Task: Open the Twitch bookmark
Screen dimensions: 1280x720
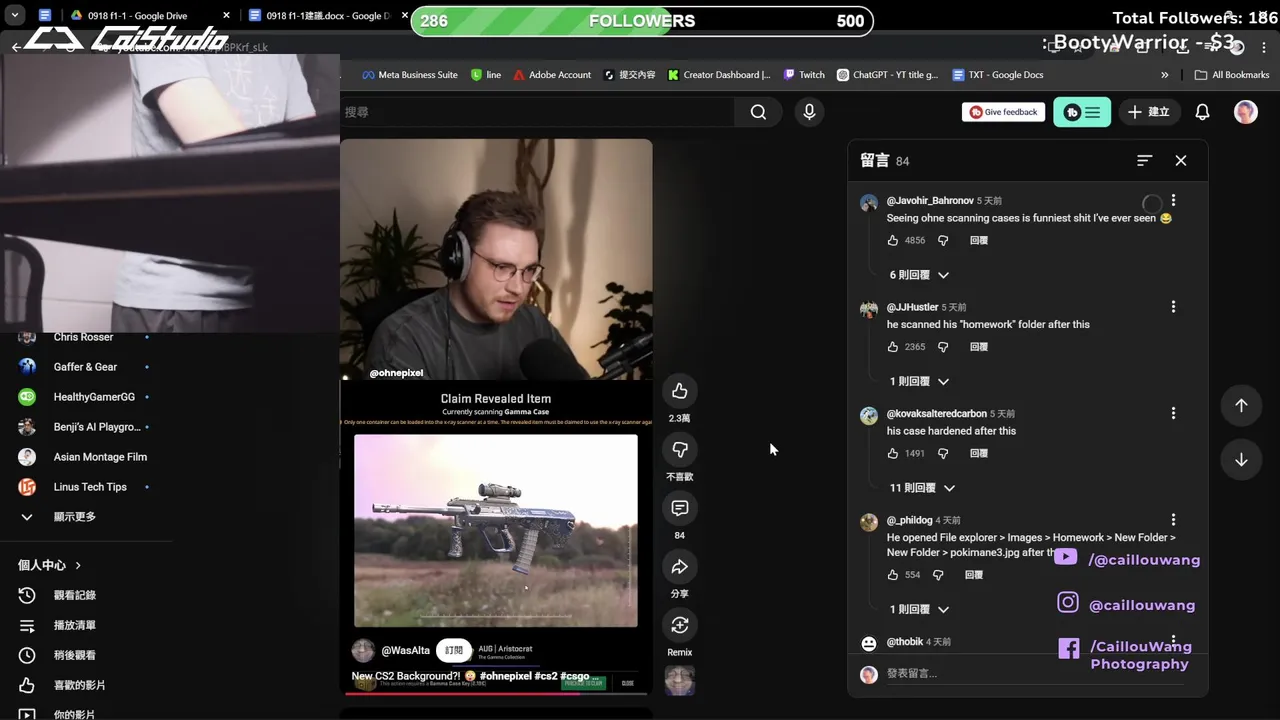Action: [804, 75]
